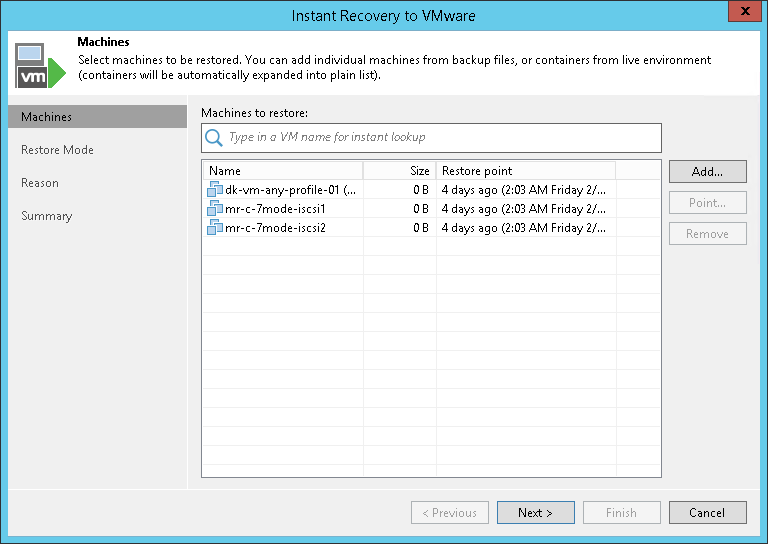Click the VM icon for mr-c-7mode-iscsi1
This screenshot has height=544, width=768.
[215, 209]
